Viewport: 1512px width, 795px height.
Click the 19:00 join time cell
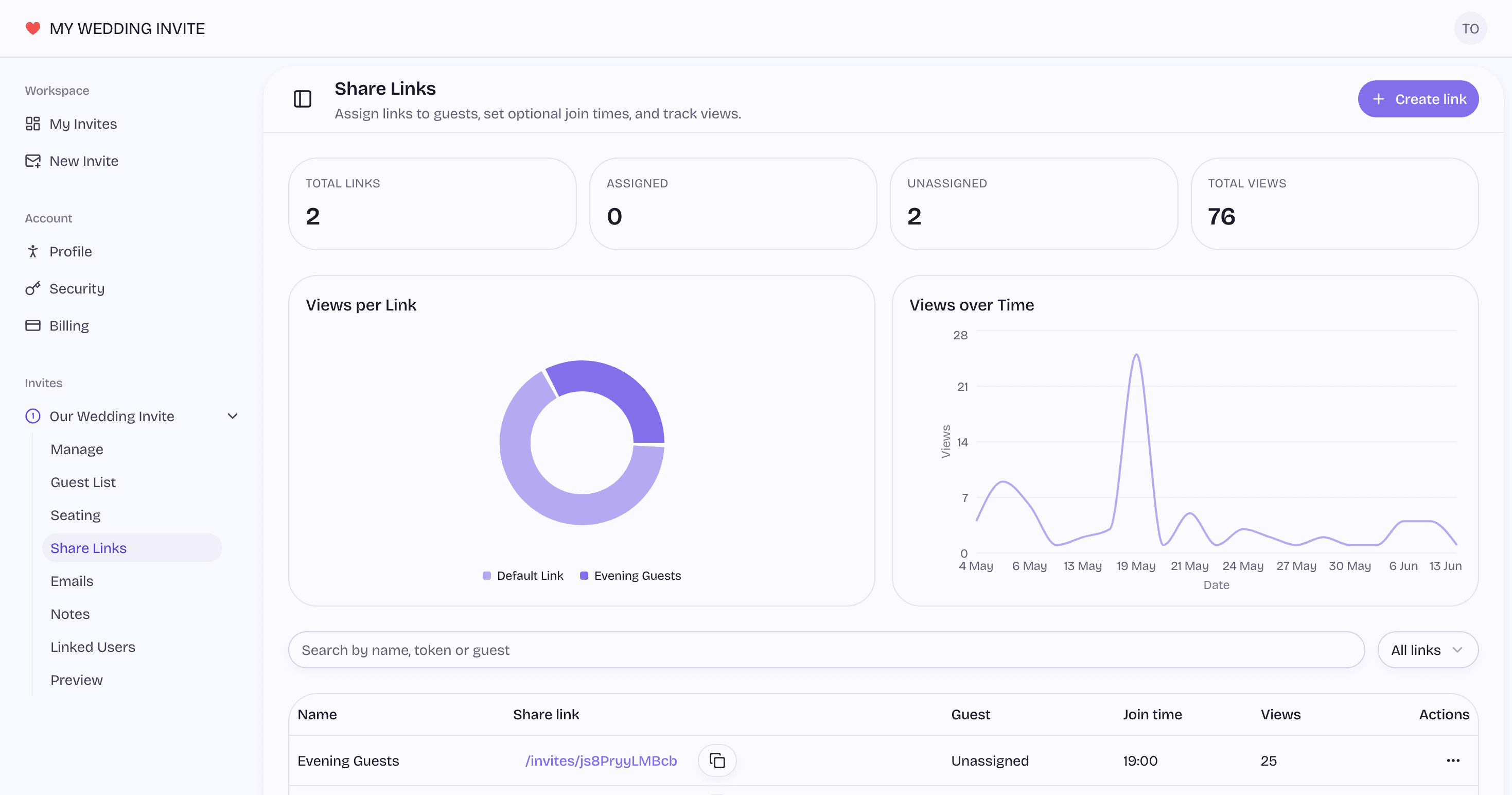click(x=1140, y=761)
